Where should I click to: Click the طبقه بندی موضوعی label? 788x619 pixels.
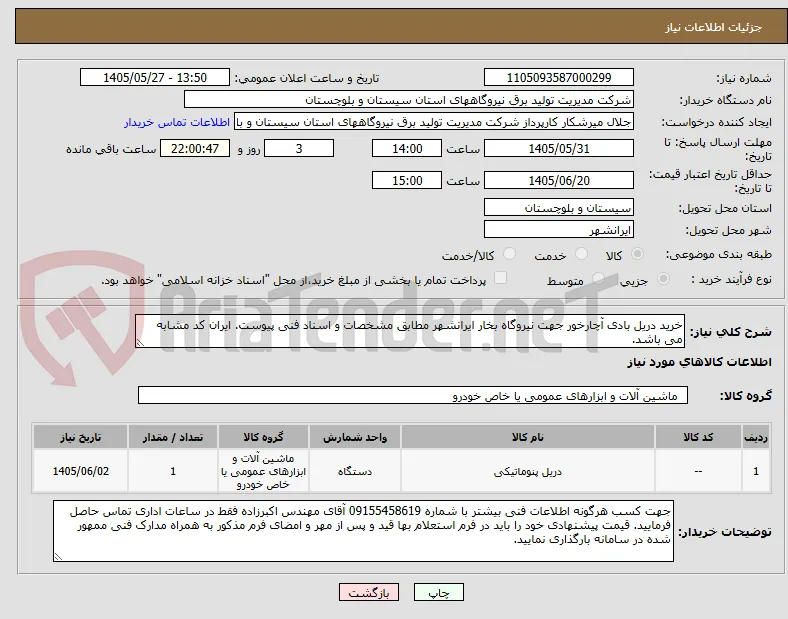point(719,255)
